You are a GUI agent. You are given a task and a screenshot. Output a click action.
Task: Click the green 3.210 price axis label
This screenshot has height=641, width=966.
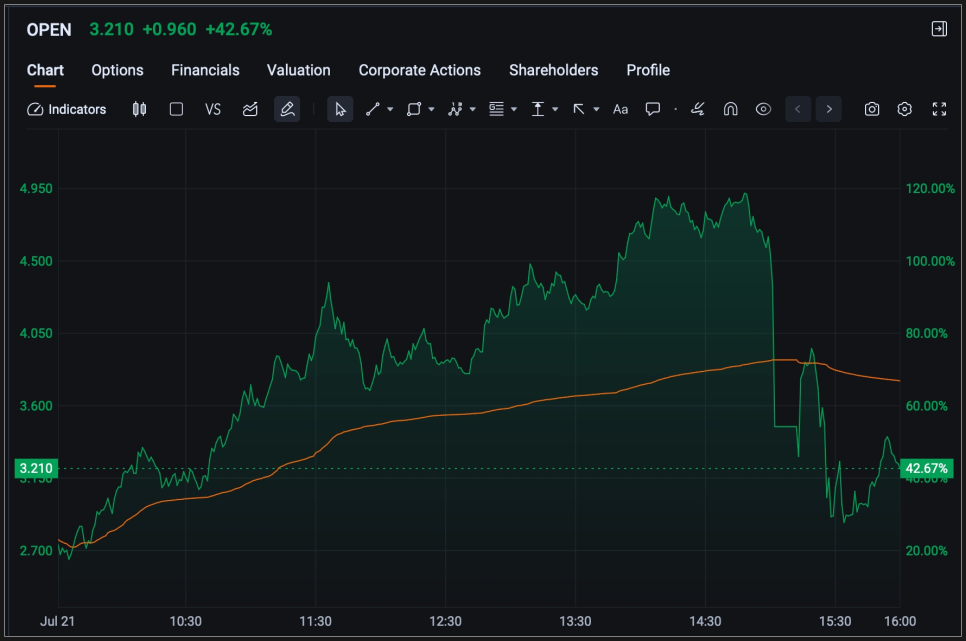(x=36, y=468)
